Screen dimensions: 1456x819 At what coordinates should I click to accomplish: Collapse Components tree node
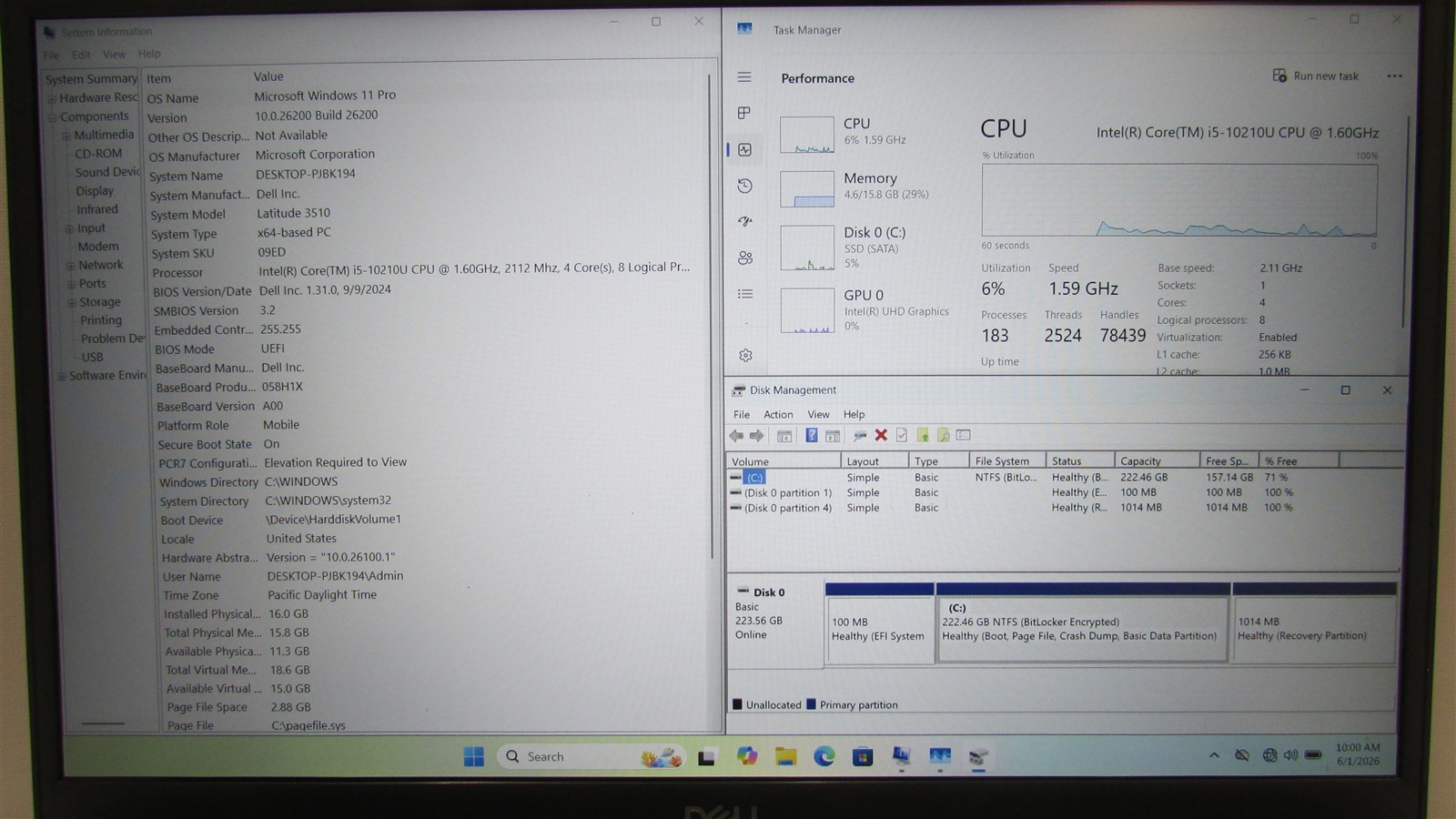[x=53, y=116]
